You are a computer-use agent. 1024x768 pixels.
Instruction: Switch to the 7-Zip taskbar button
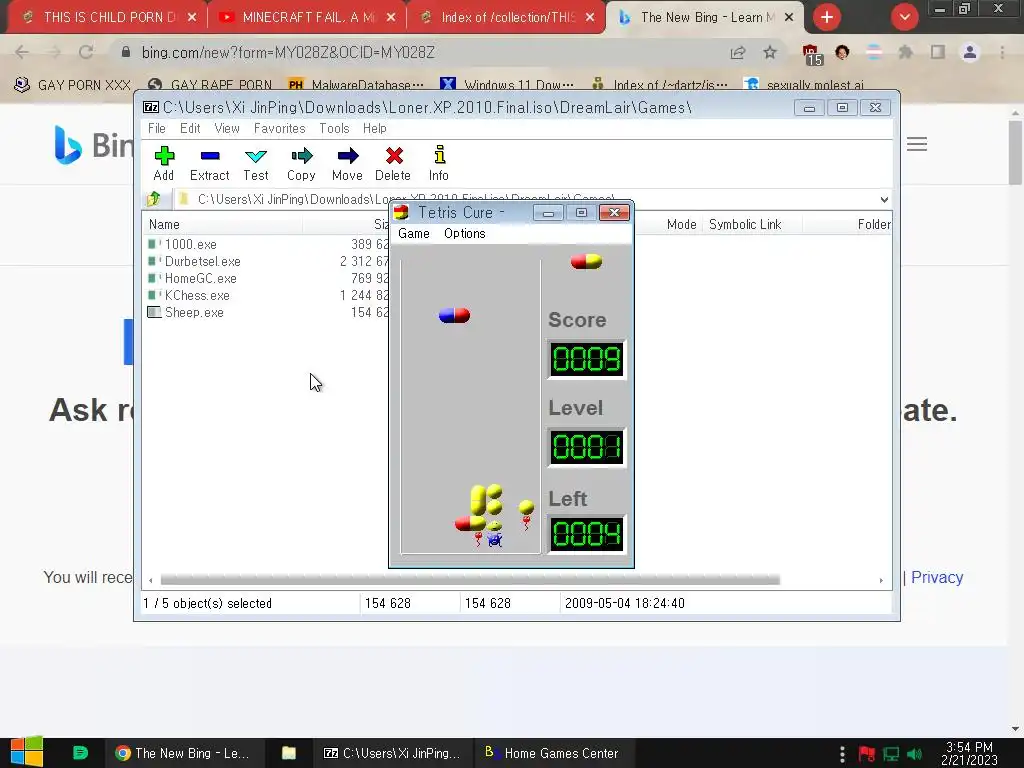392,753
